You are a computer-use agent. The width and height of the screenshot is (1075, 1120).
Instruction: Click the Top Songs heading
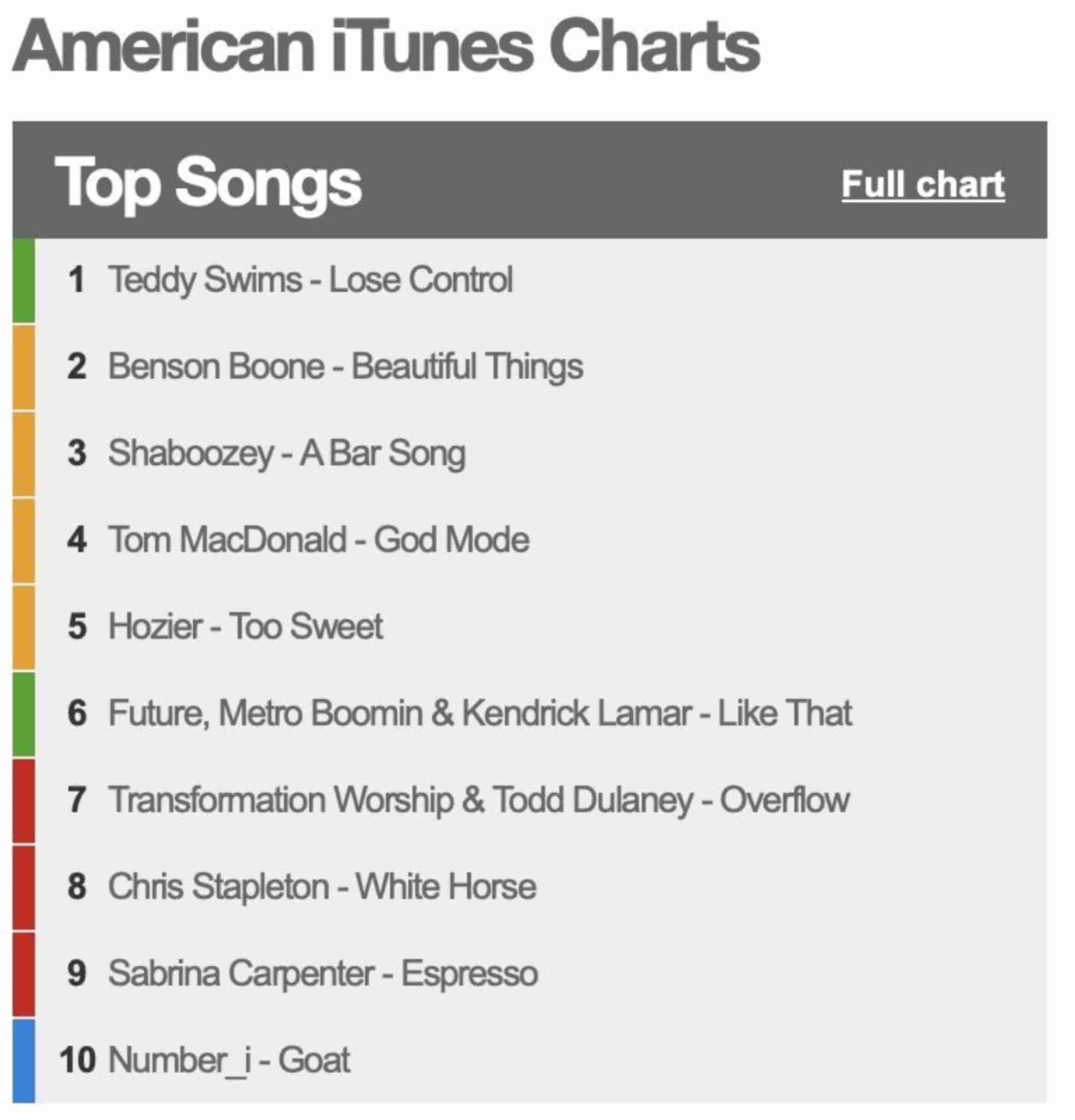[208, 182]
